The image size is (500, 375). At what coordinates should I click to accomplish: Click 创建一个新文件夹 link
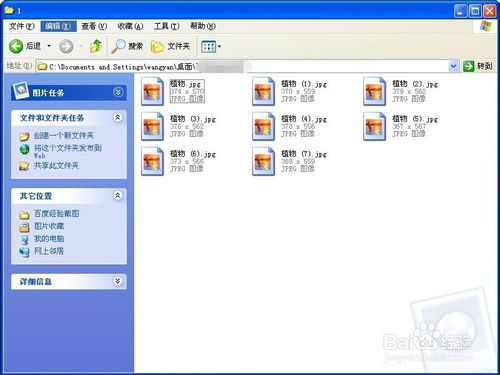(64, 135)
